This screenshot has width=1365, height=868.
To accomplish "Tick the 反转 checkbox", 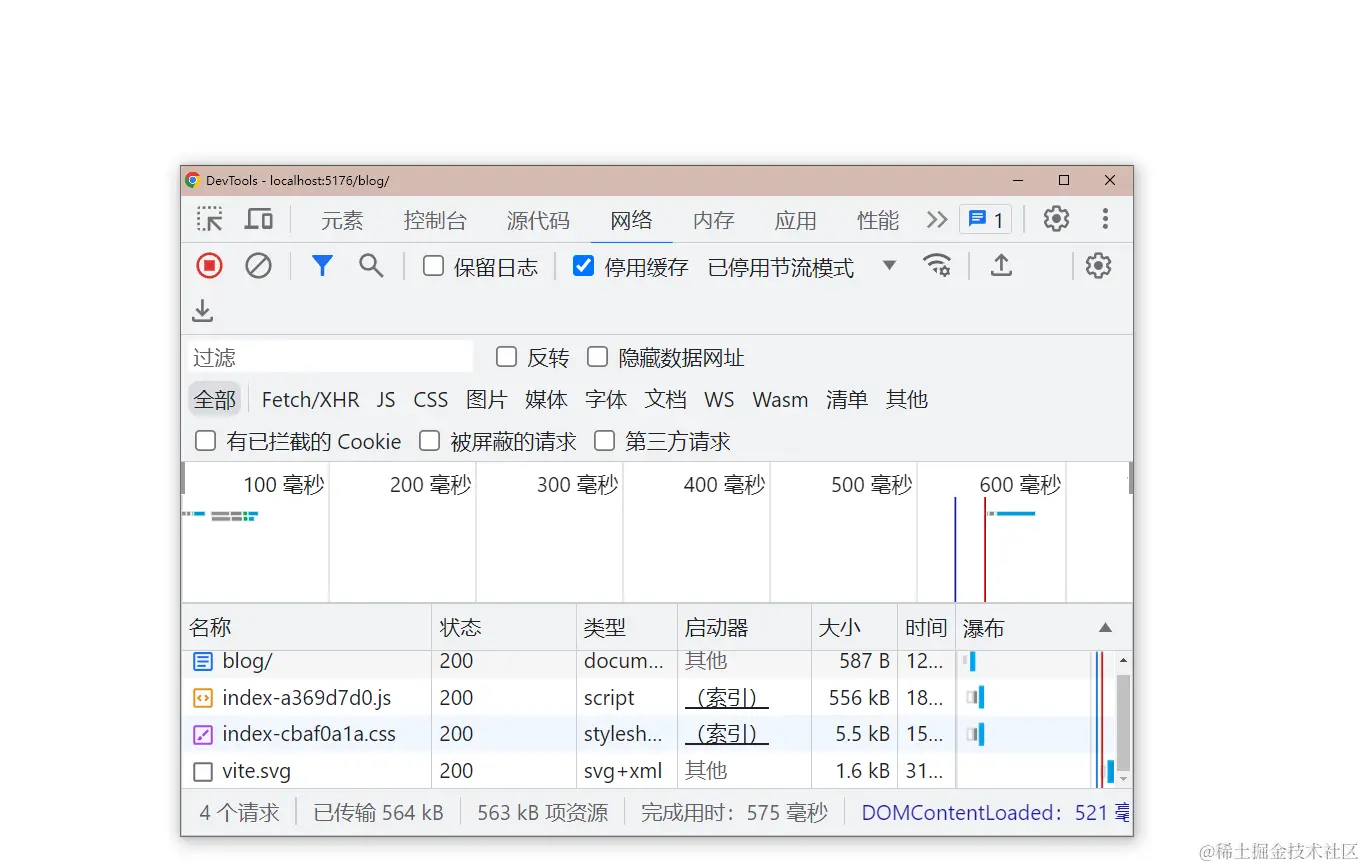I will pos(507,357).
